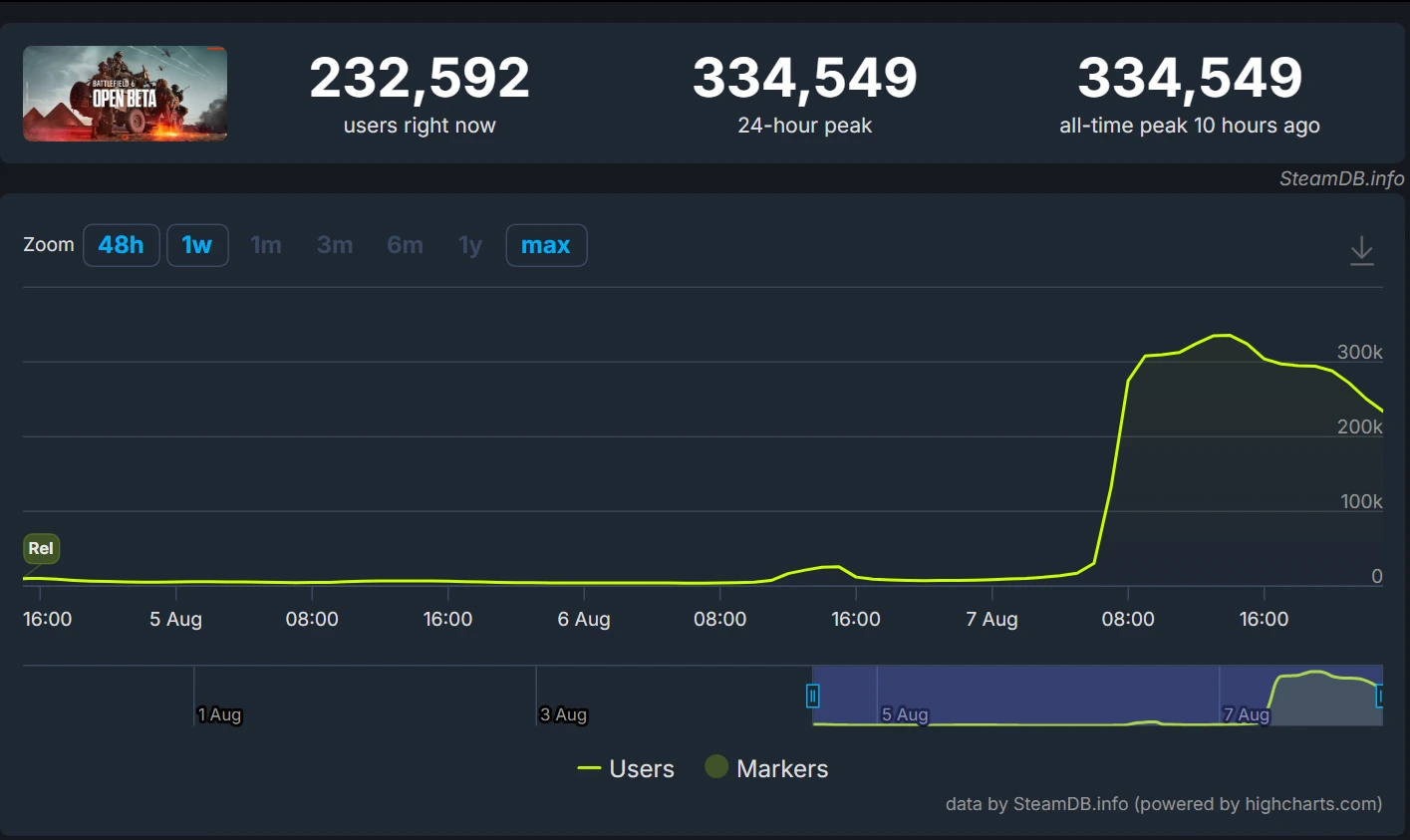Grab the right navigator range handle

(1381, 696)
